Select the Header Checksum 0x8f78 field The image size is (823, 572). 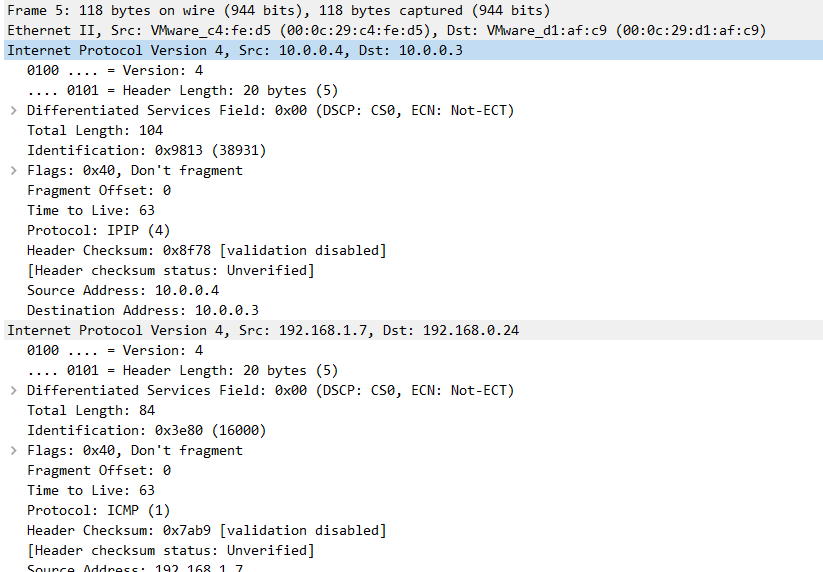206,250
